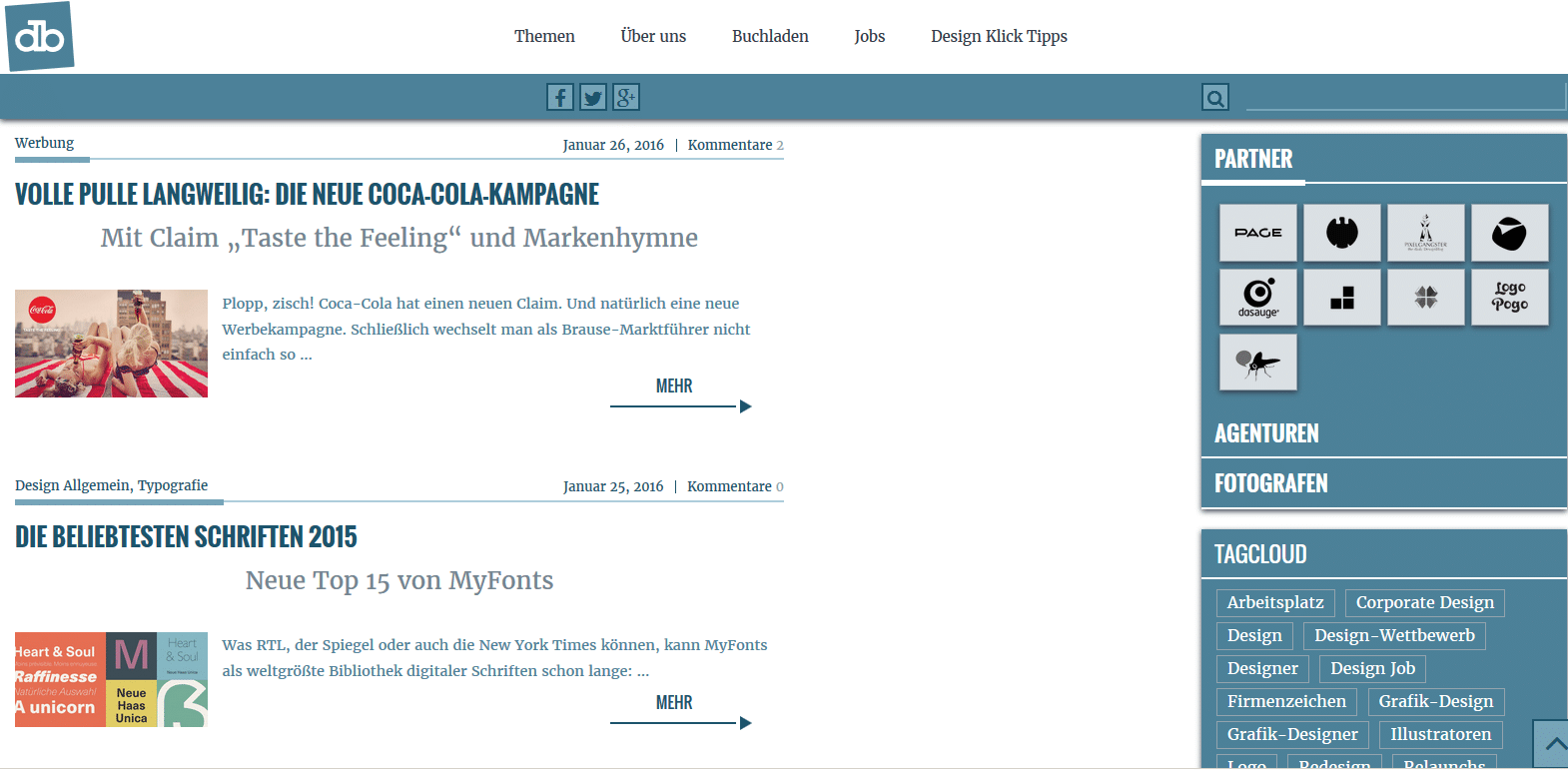Open the Facebook social icon
The width and height of the screenshot is (1568, 770).
560,97
